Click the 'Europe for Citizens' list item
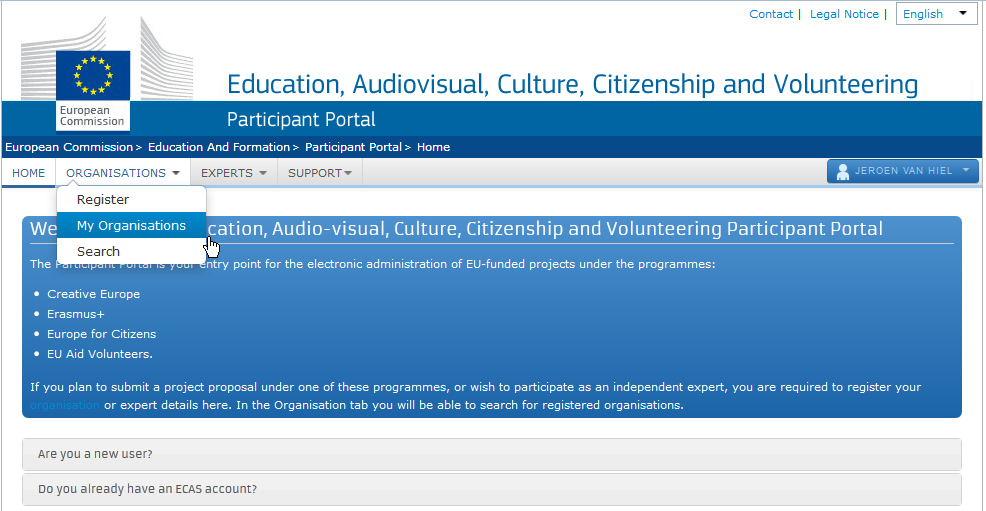Image resolution: width=986 pixels, height=511 pixels. point(101,334)
